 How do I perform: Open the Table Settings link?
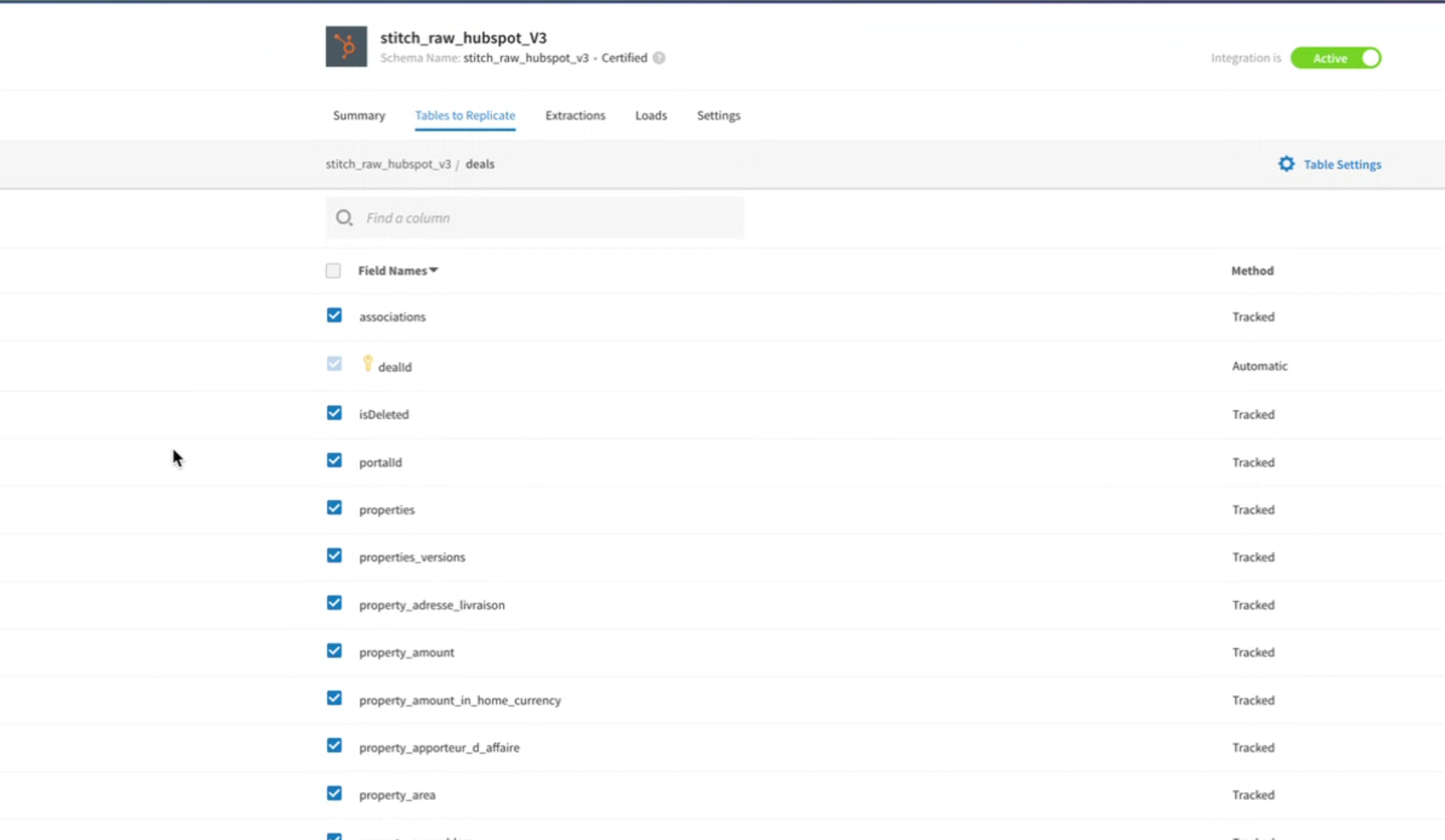(x=1341, y=165)
